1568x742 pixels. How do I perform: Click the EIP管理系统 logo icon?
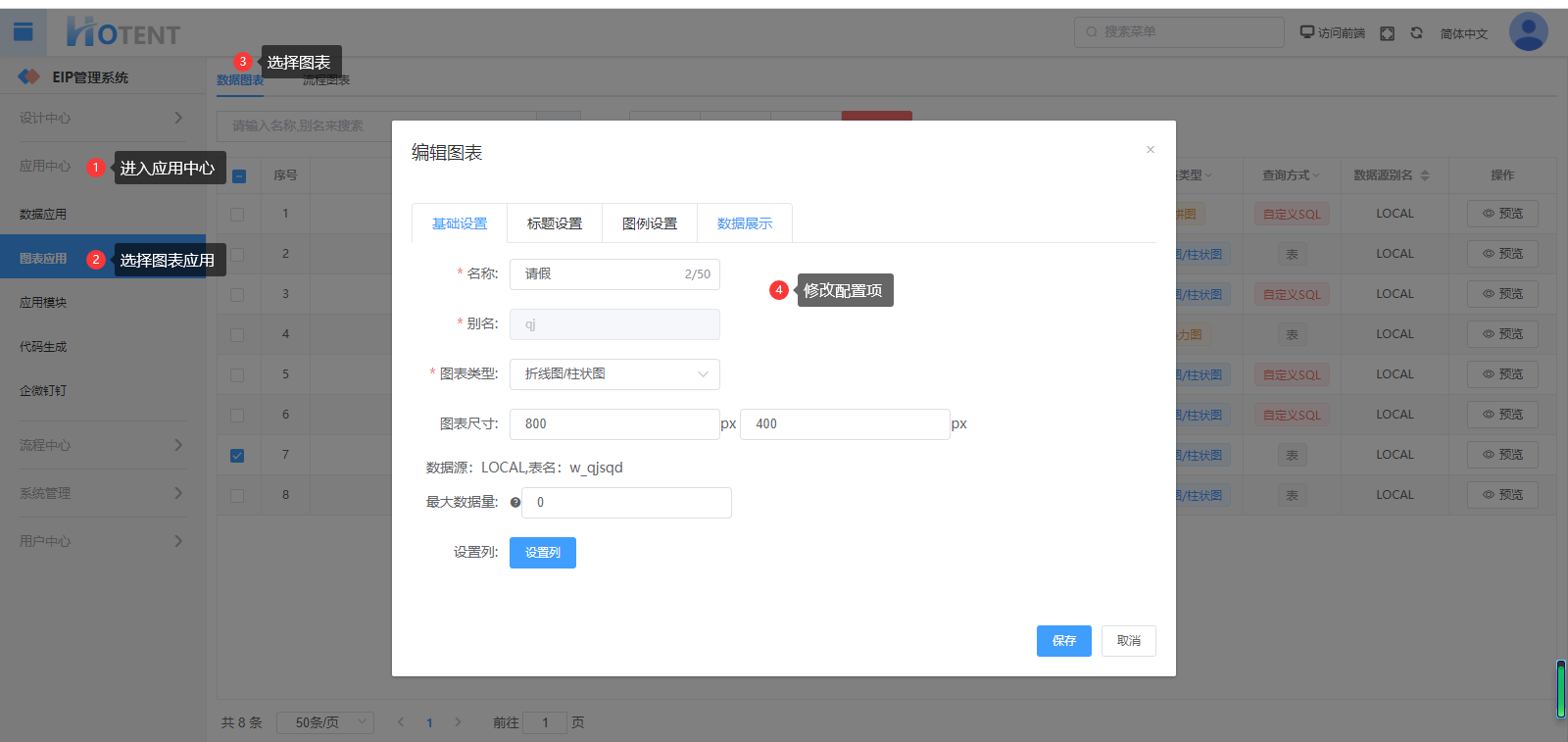tap(29, 76)
